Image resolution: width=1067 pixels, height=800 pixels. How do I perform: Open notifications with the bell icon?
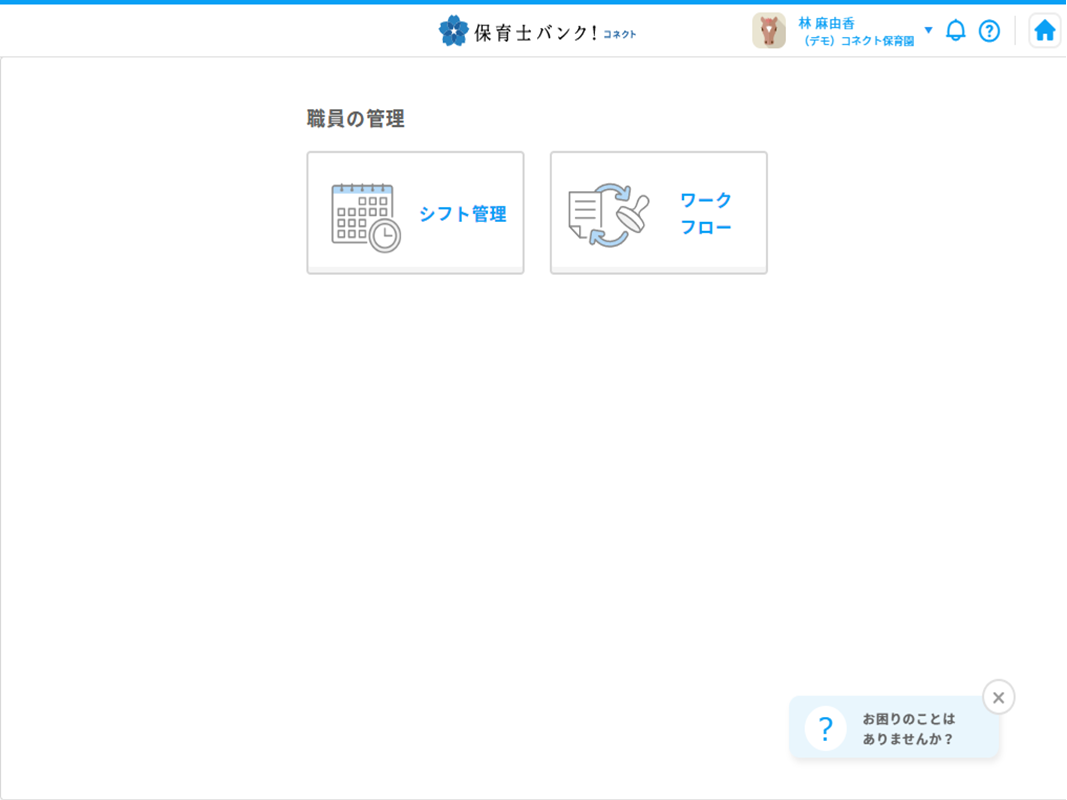[956, 31]
